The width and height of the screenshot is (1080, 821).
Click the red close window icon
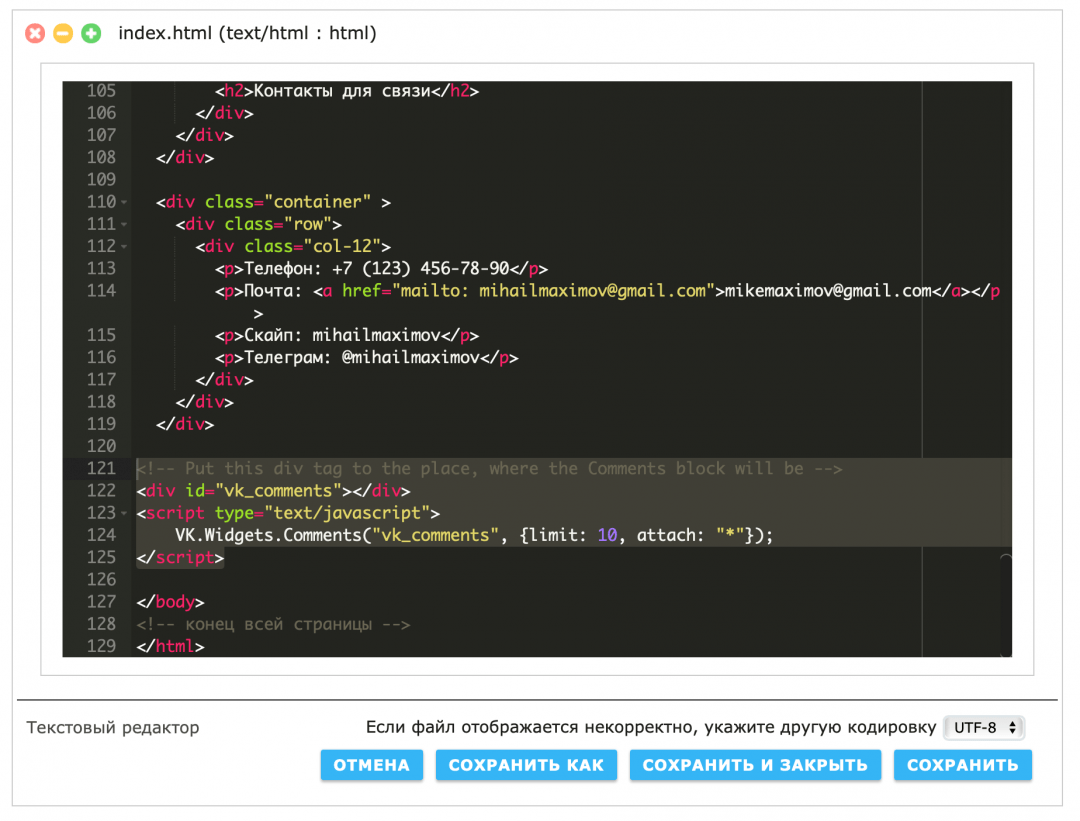tap(35, 34)
